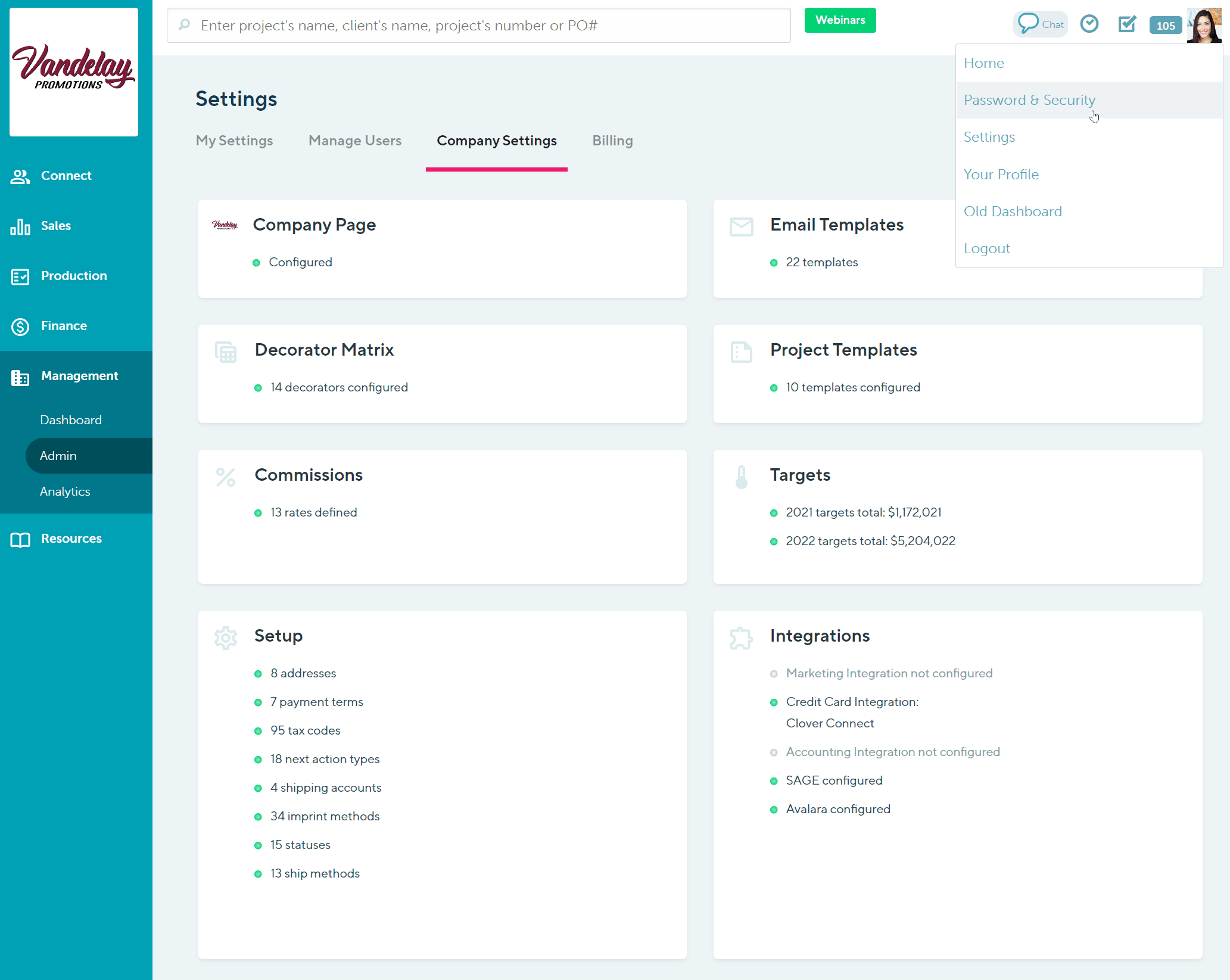1230x980 pixels.
Task: Click the Email Templates envelope icon
Action: coord(741,227)
